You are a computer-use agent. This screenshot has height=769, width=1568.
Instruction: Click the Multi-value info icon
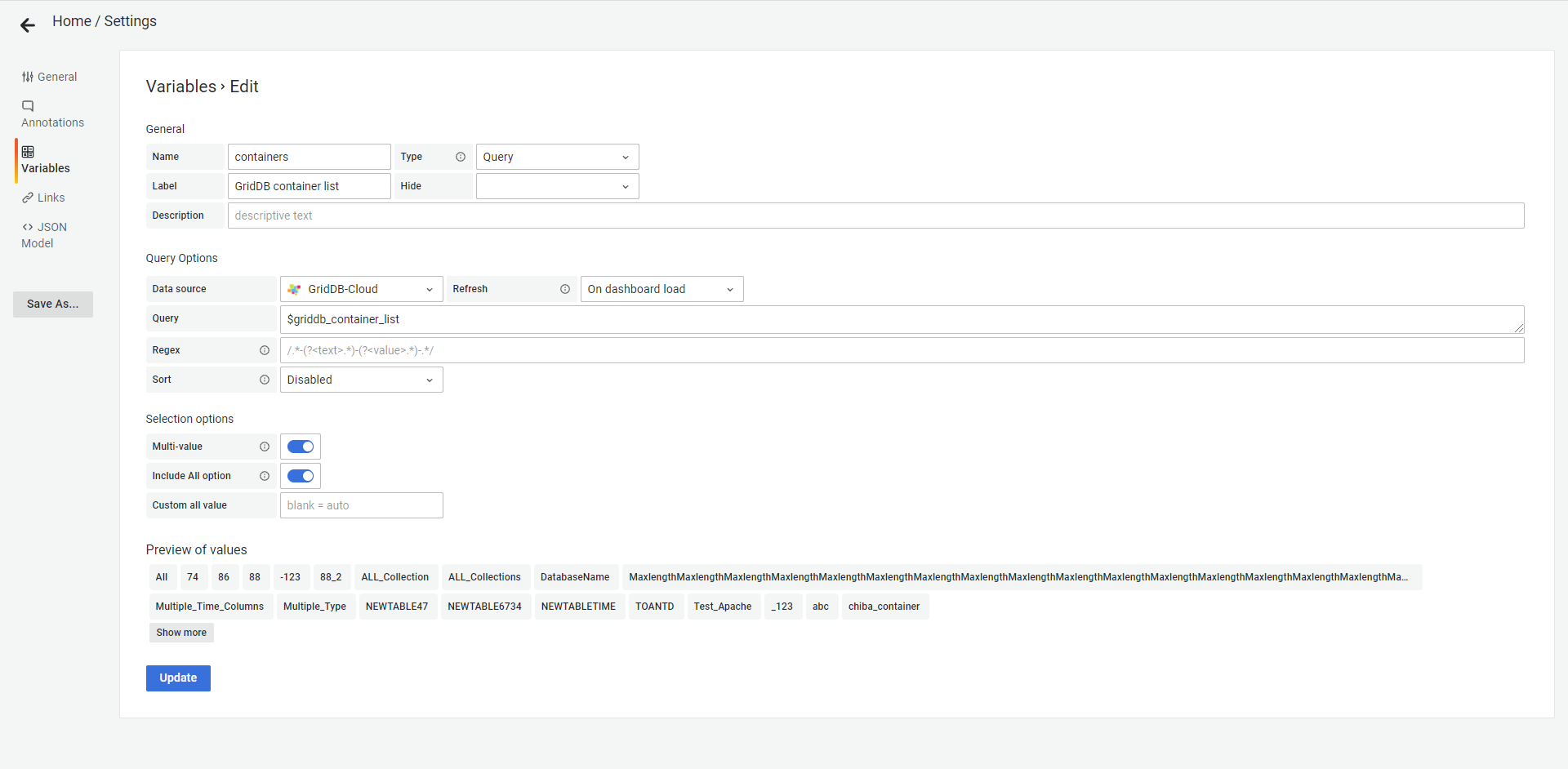265,447
